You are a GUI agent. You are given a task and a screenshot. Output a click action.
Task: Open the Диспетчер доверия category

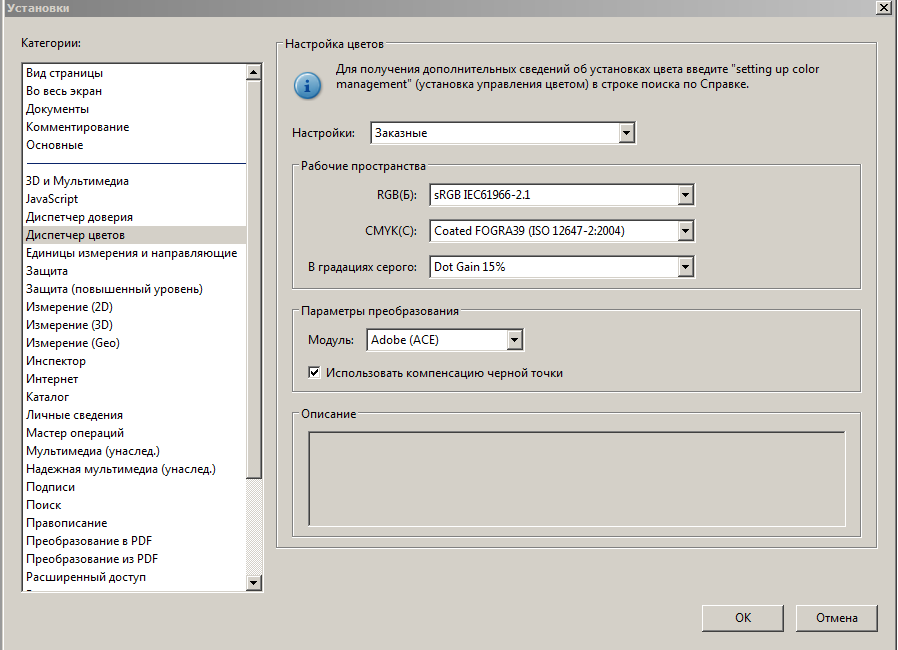(x=79, y=217)
